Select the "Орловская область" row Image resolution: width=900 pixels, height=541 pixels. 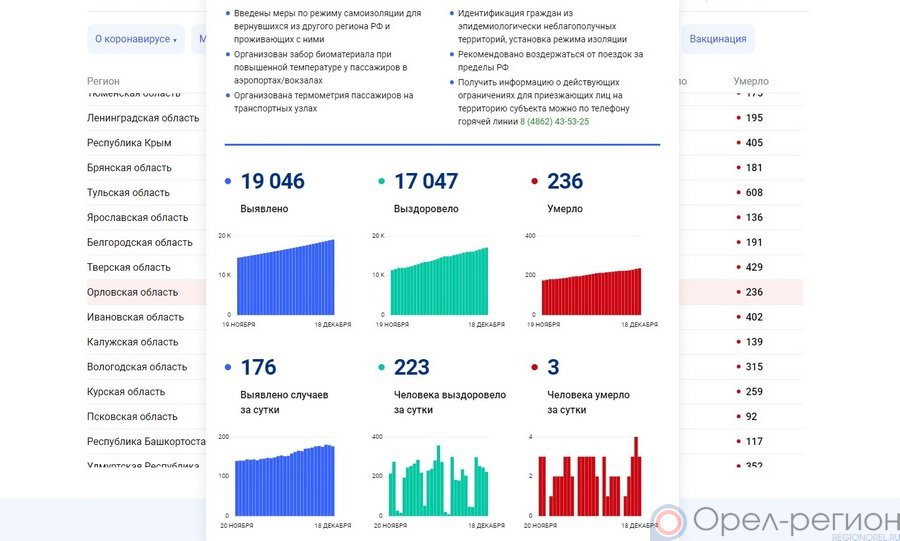(133, 292)
